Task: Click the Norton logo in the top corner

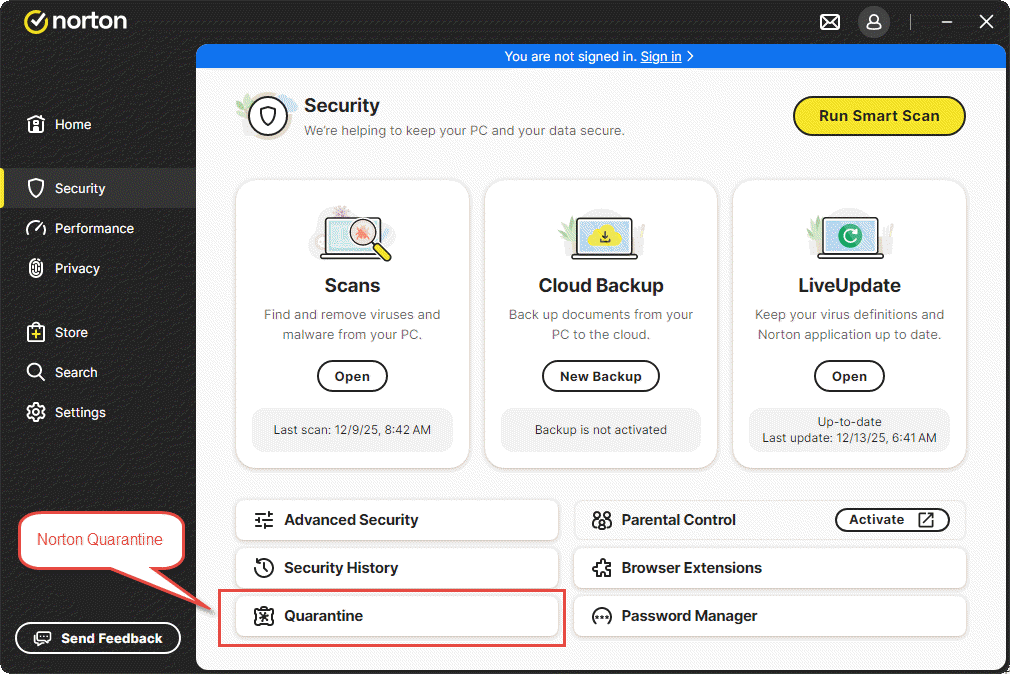Action: [75, 21]
